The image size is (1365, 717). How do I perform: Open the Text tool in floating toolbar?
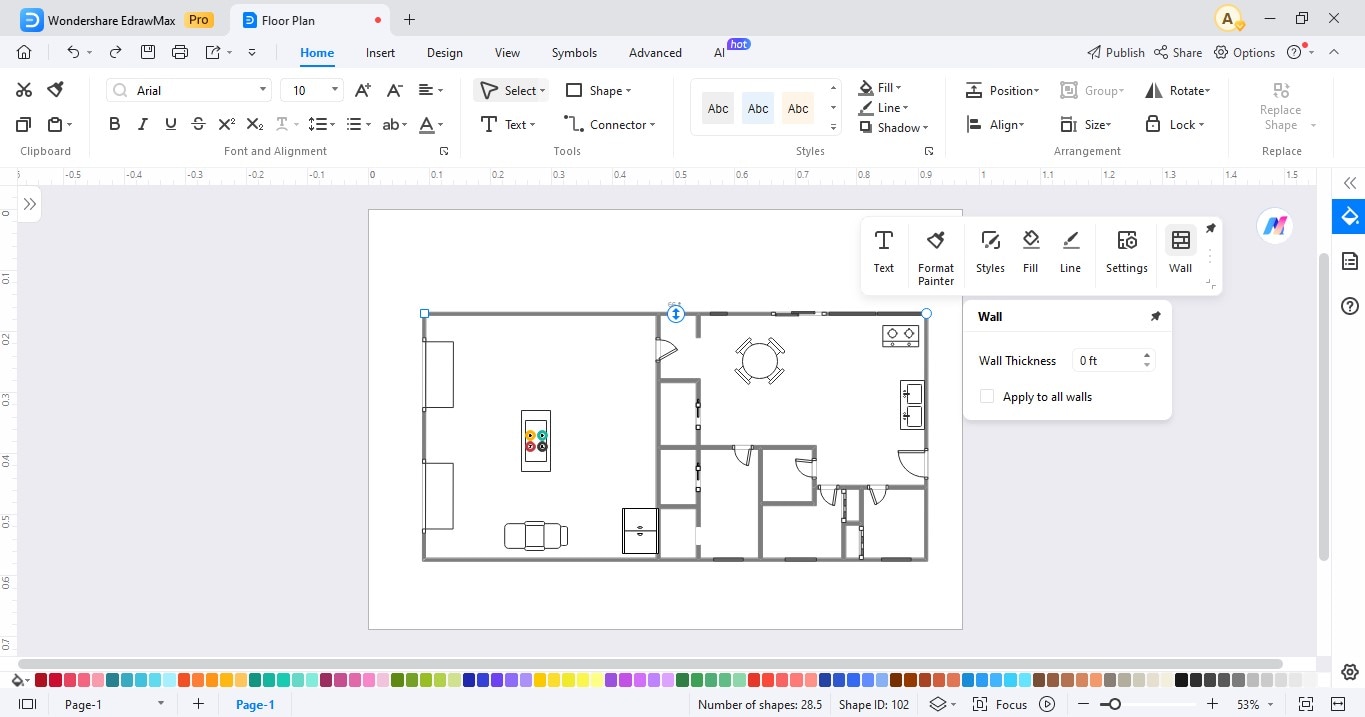[884, 250]
